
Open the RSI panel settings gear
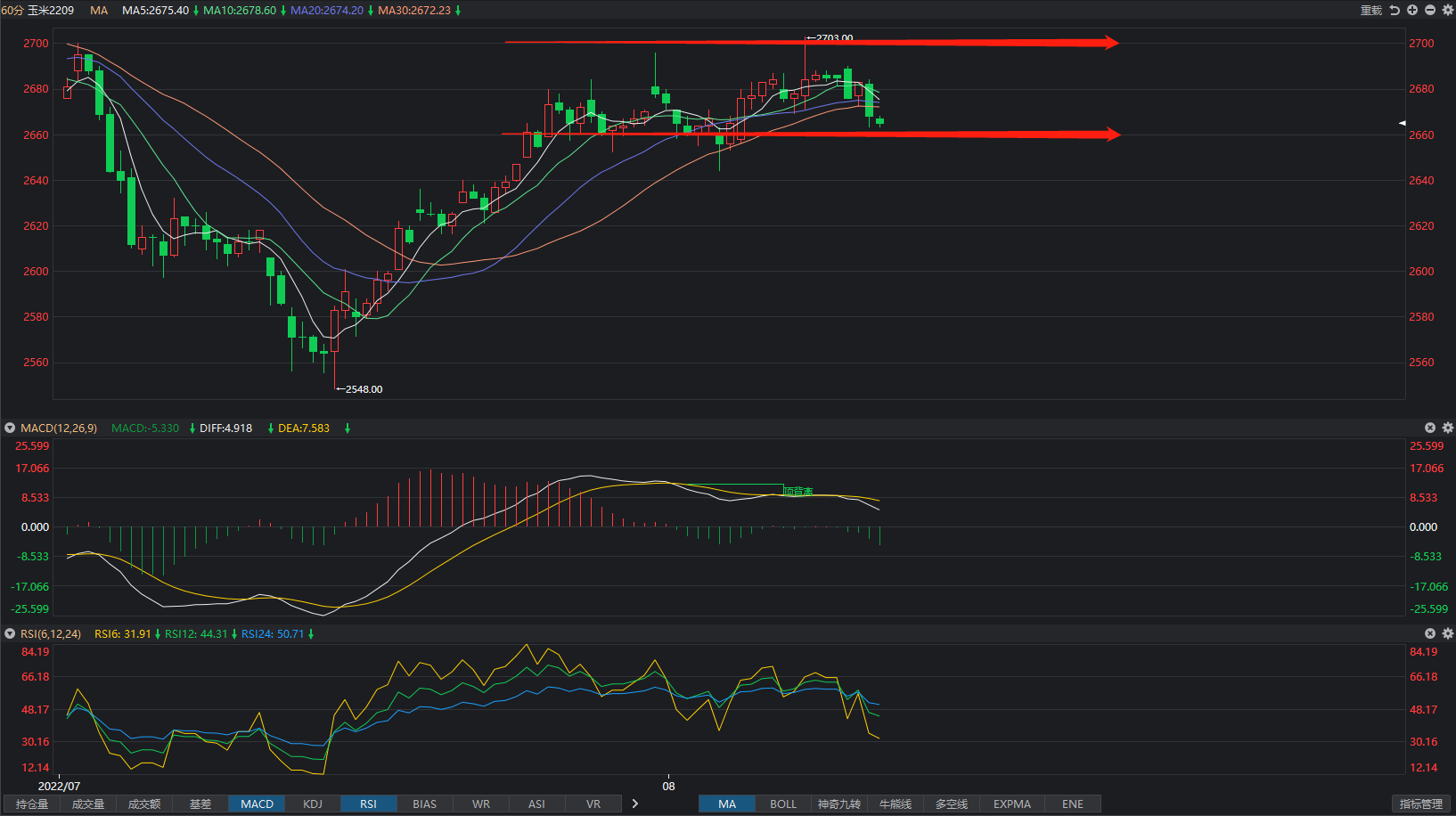pyautogui.click(x=1447, y=633)
